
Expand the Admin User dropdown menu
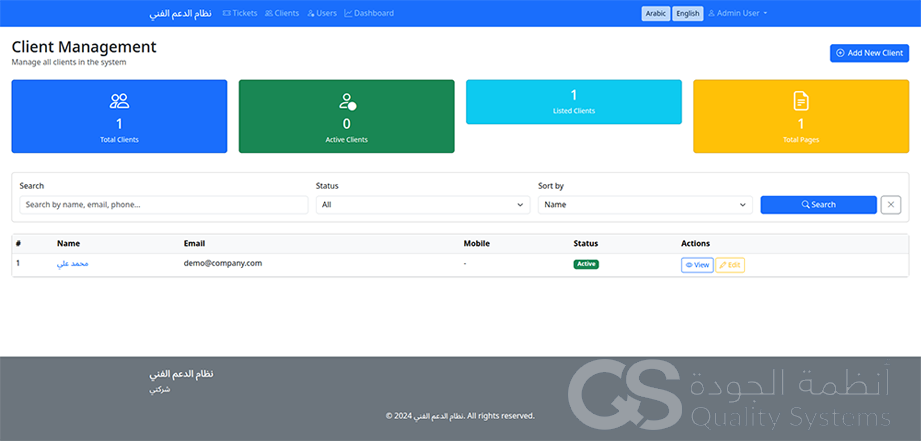738,13
